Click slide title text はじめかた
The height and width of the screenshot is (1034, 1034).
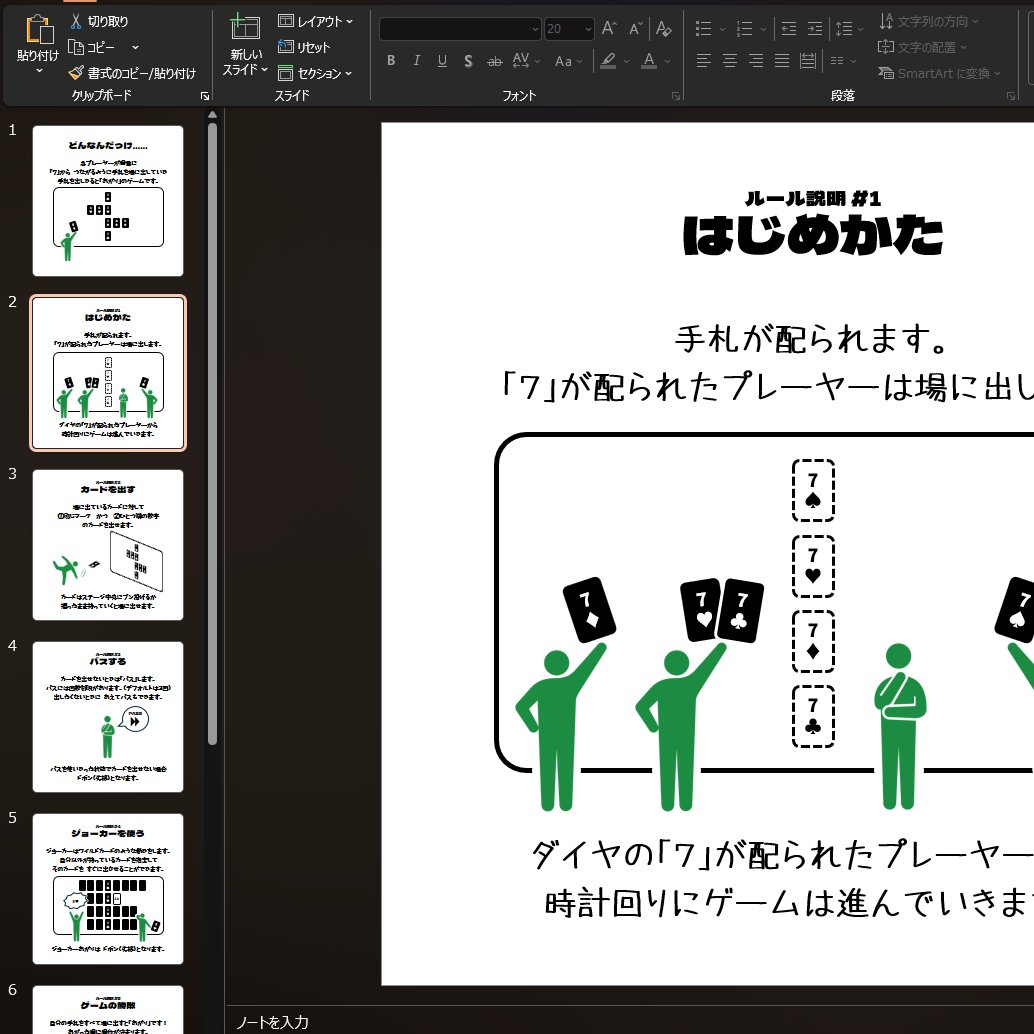(x=812, y=235)
